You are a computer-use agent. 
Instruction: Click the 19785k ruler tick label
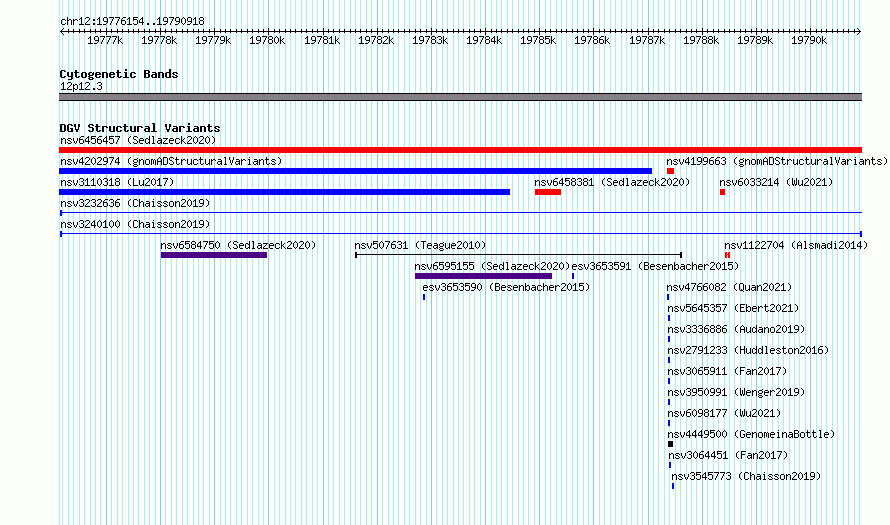coord(538,40)
